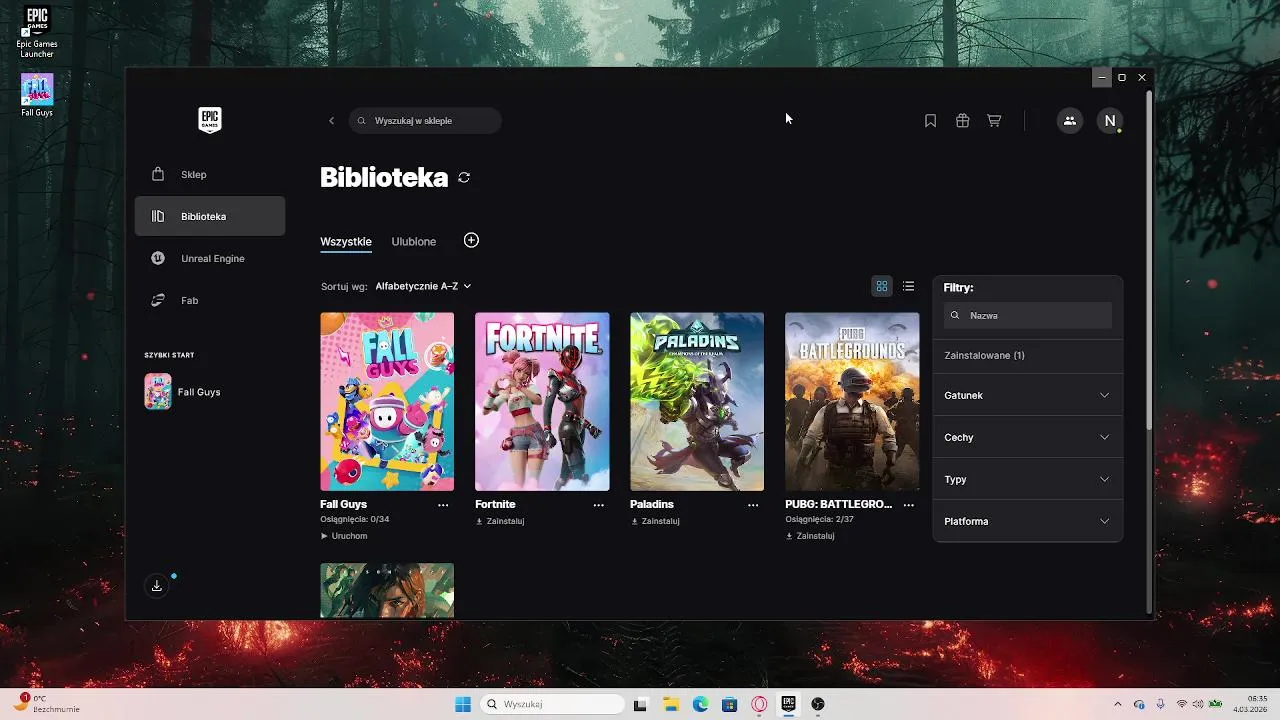Open File Explorer on the taskbar
The width and height of the screenshot is (1280, 720).
671,704
